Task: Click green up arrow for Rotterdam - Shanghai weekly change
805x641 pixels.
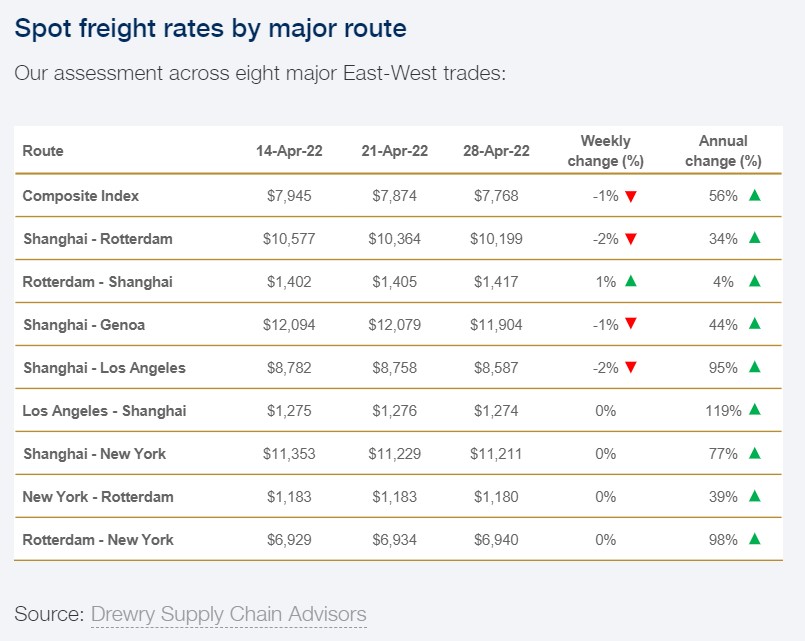Action: coord(631,281)
